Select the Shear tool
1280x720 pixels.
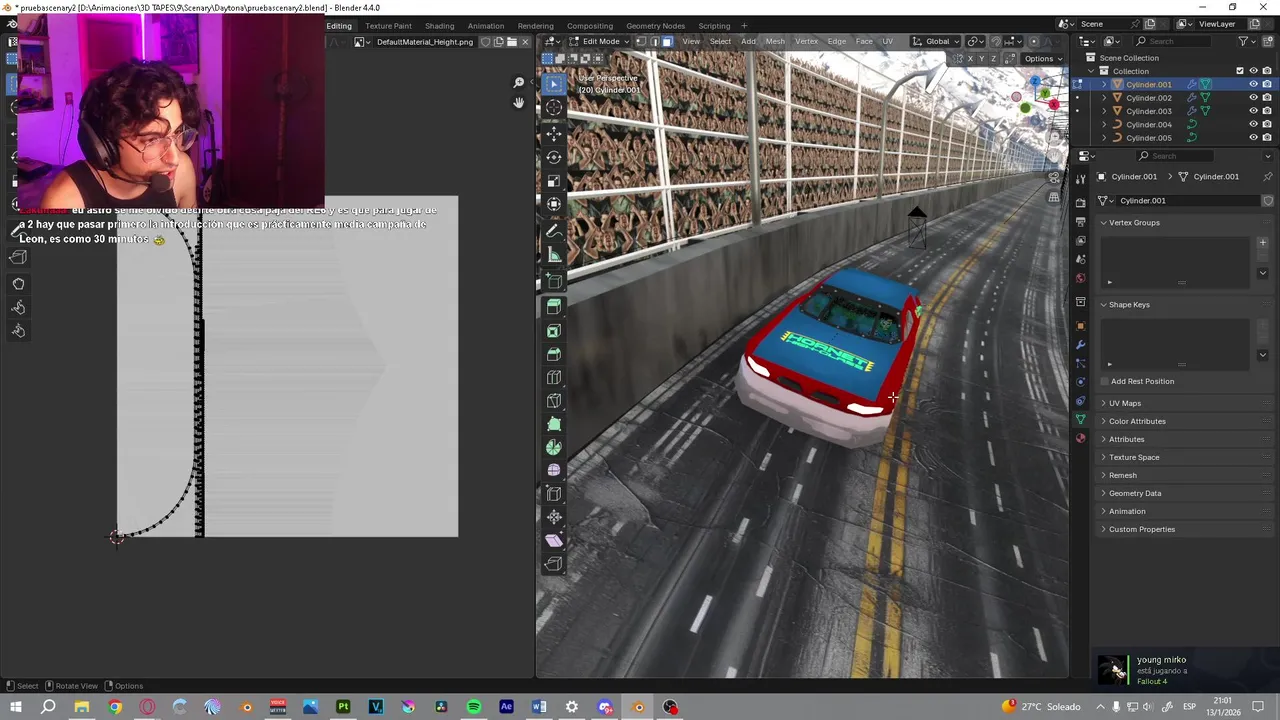coord(554,541)
